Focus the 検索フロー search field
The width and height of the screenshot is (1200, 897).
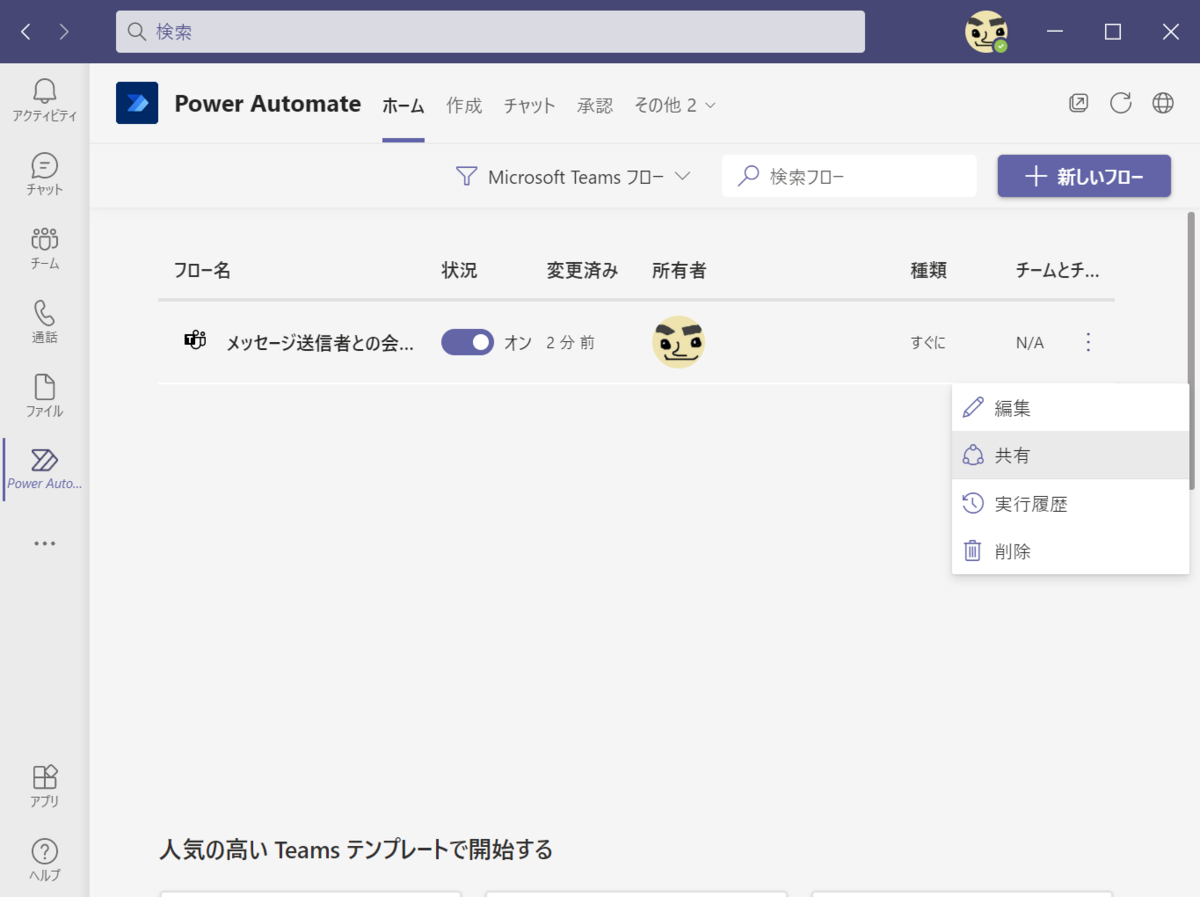(x=849, y=177)
